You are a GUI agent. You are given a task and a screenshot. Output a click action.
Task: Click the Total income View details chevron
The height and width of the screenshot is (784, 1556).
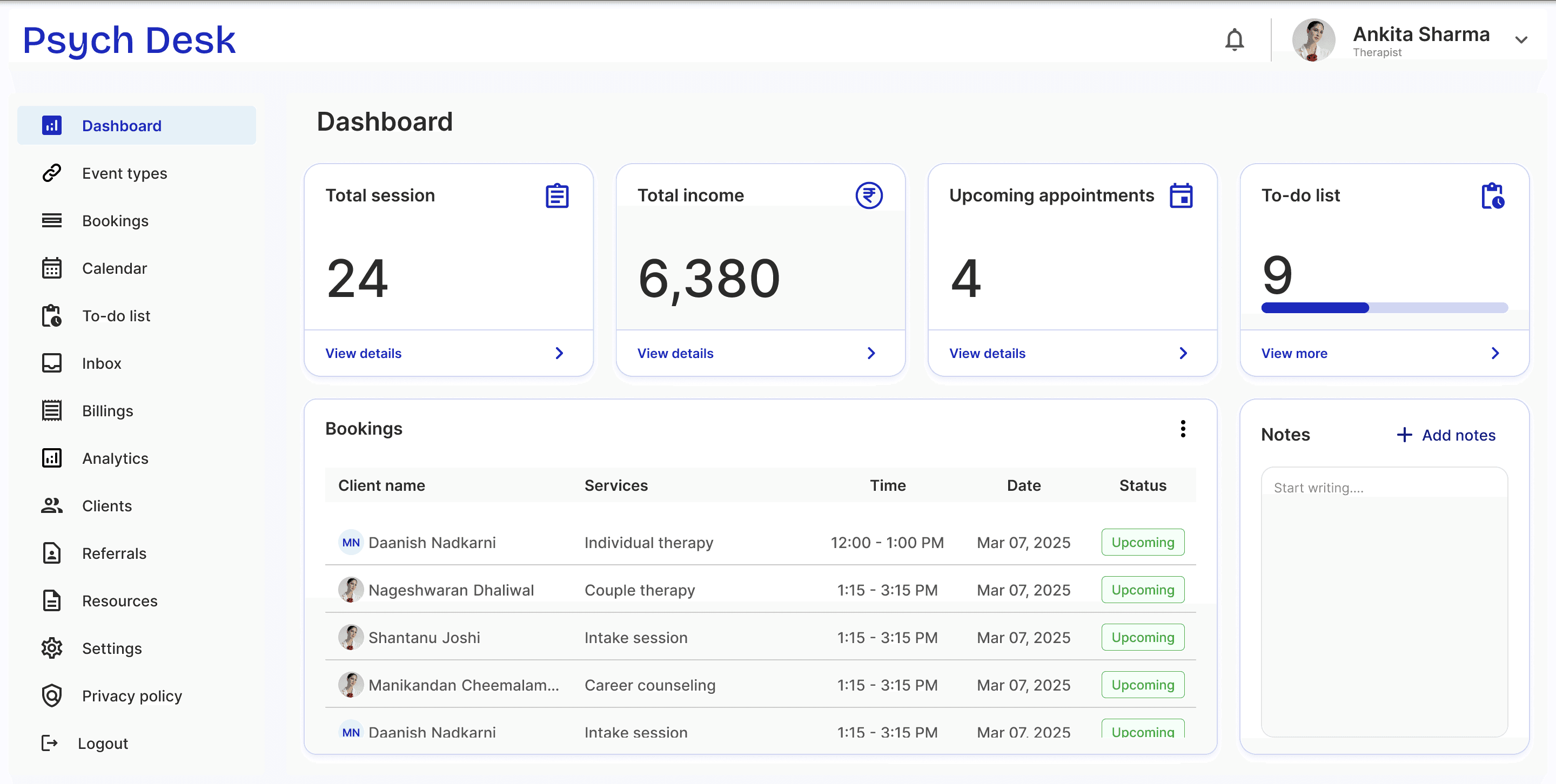point(871,353)
